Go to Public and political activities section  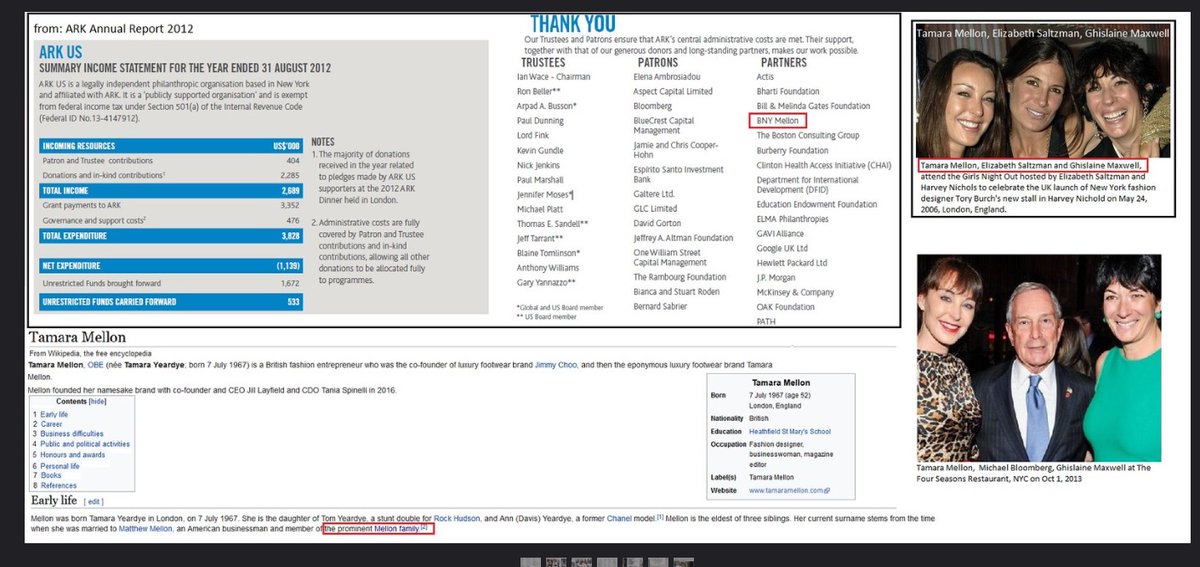(x=85, y=444)
